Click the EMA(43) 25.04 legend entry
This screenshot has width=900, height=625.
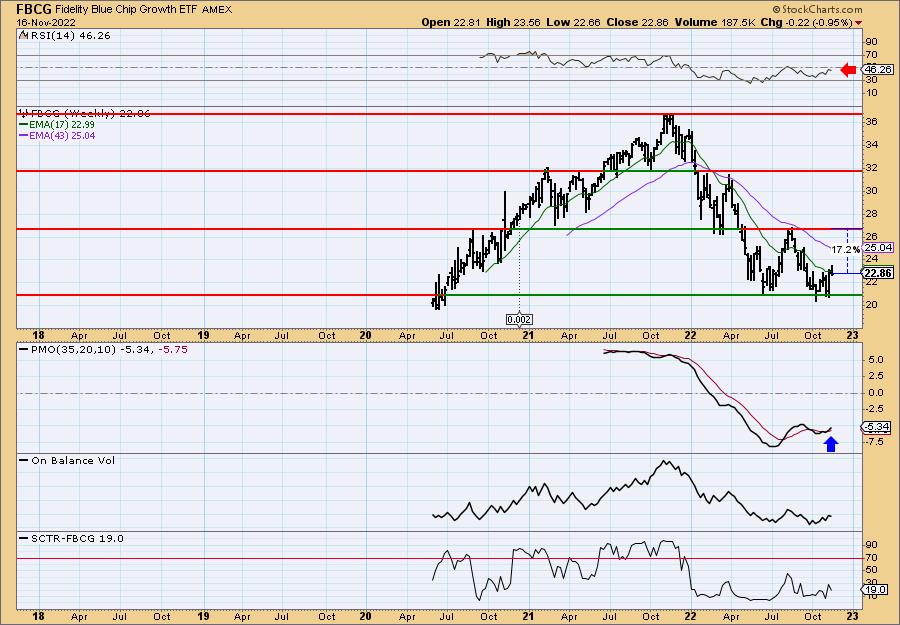(x=57, y=136)
